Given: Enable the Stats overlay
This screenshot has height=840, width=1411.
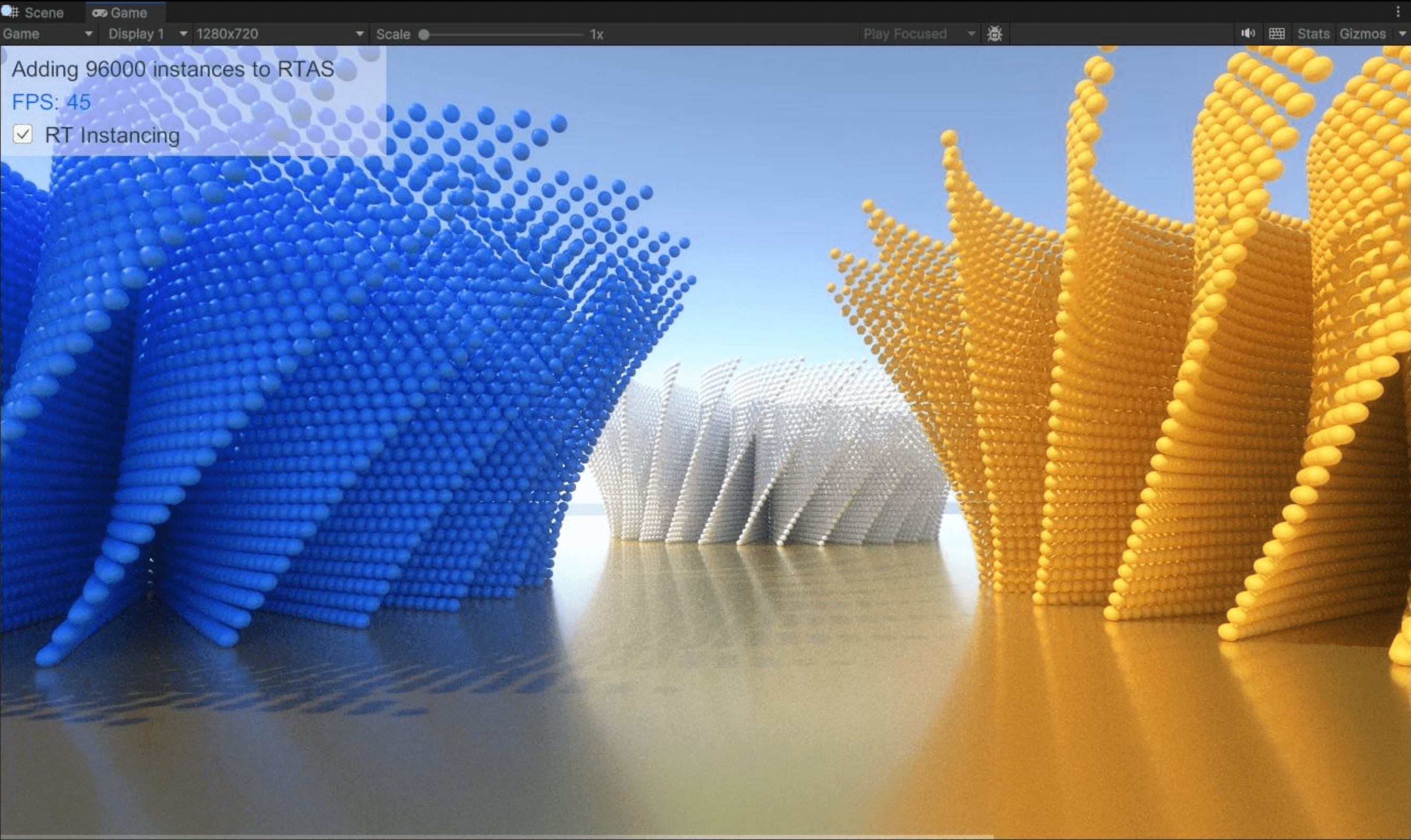Looking at the screenshot, I should 1313,33.
